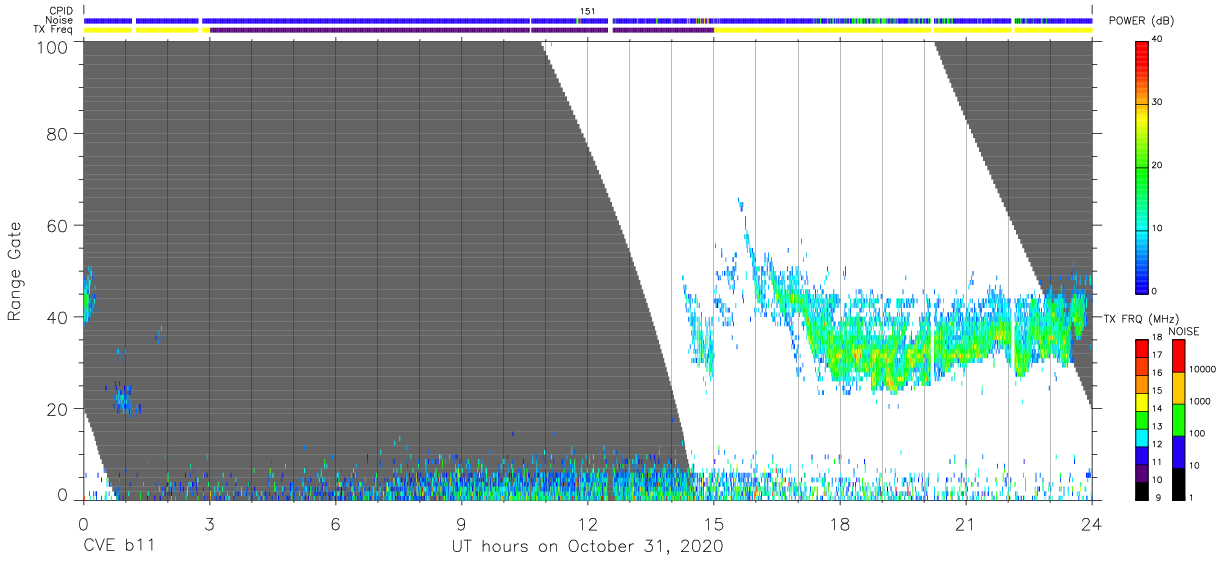
Task: Click the purple 10 MHz swatch in TX FRQ bar
Action: coord(1141,471)
